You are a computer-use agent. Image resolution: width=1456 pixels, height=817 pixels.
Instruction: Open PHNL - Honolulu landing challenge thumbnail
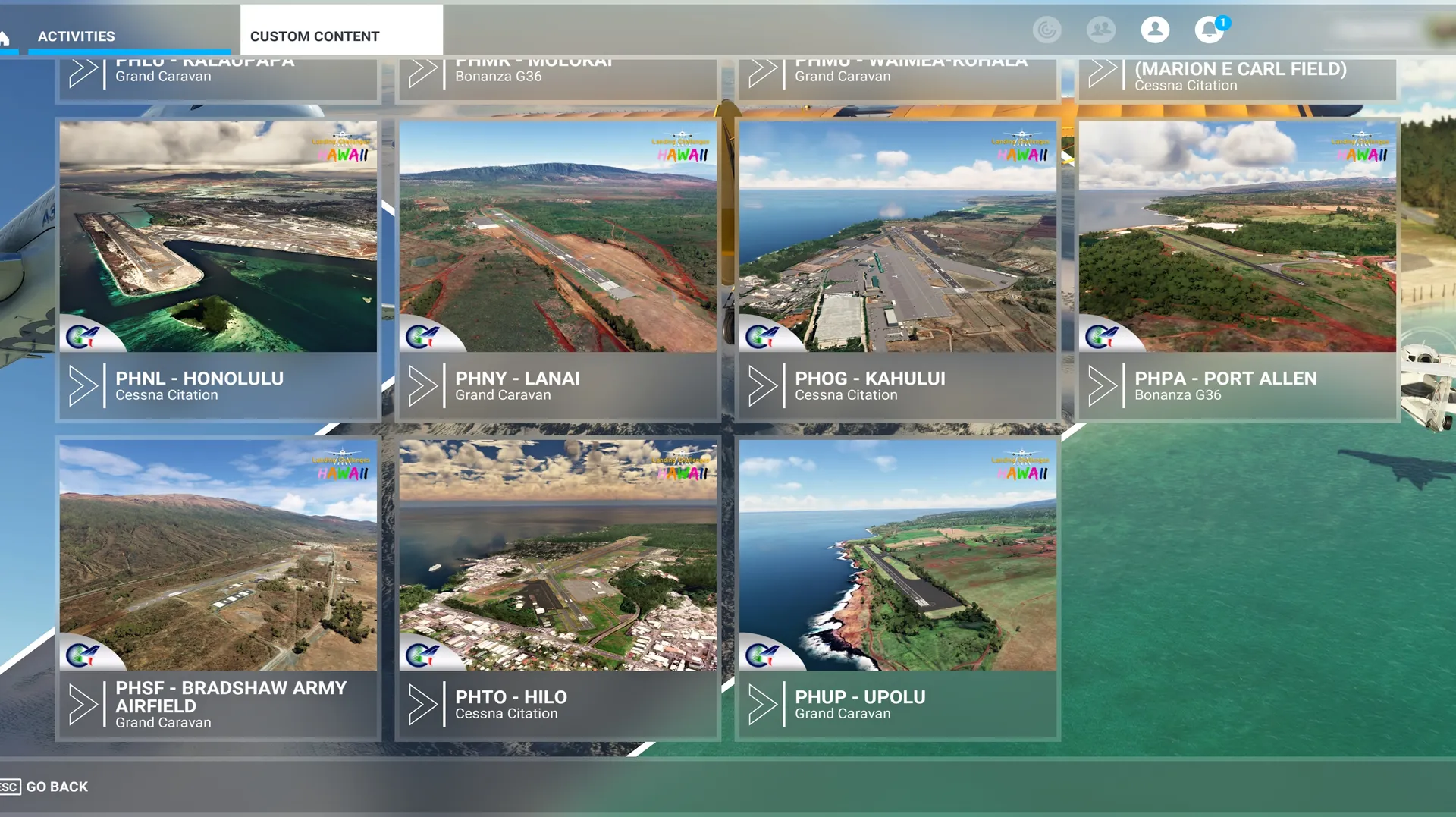point(218,236)
